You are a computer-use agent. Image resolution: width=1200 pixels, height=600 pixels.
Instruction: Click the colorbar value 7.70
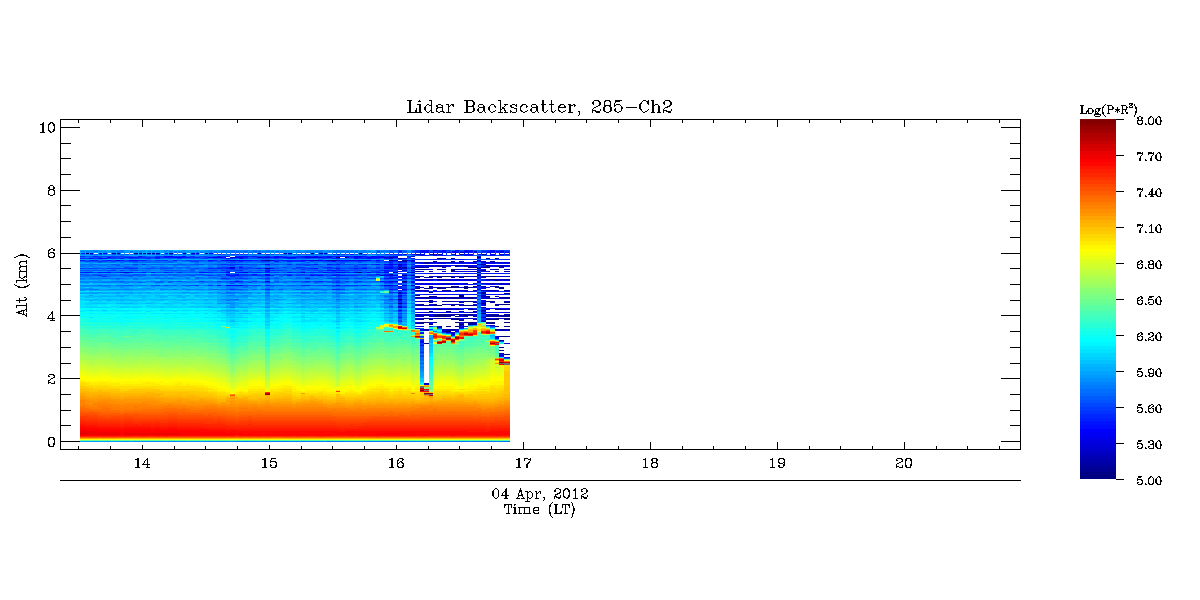tap(1149, 157)
